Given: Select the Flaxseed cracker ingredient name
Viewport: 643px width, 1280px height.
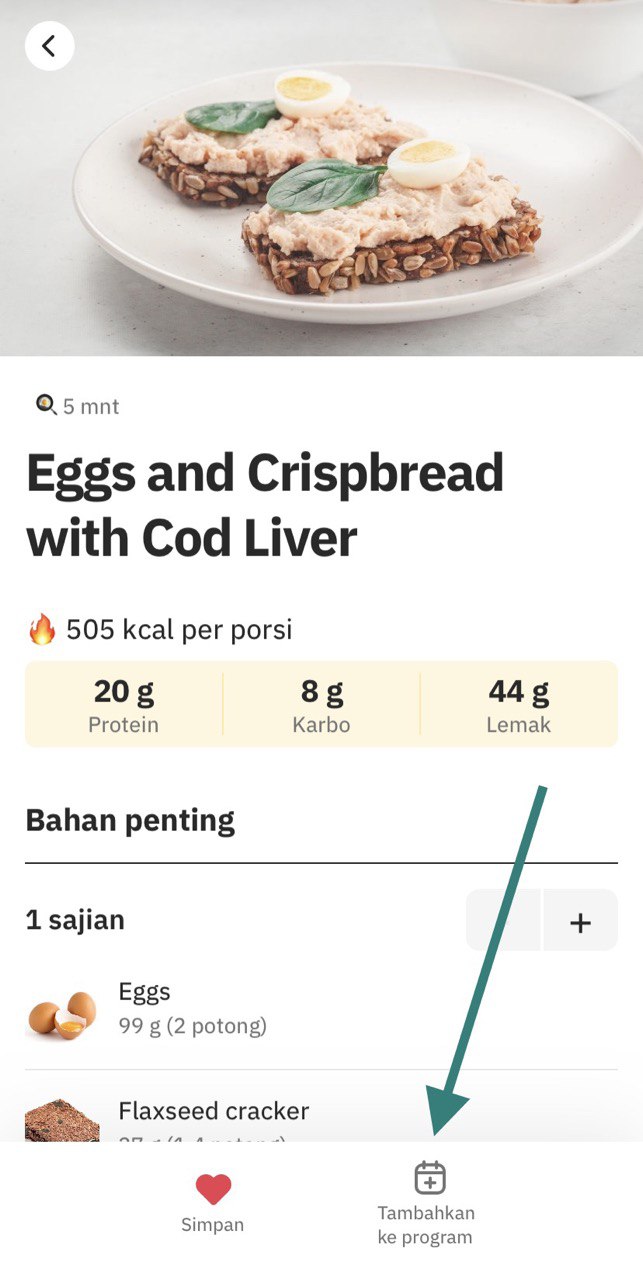Looking at the screenshot, I should (214, 1111).
